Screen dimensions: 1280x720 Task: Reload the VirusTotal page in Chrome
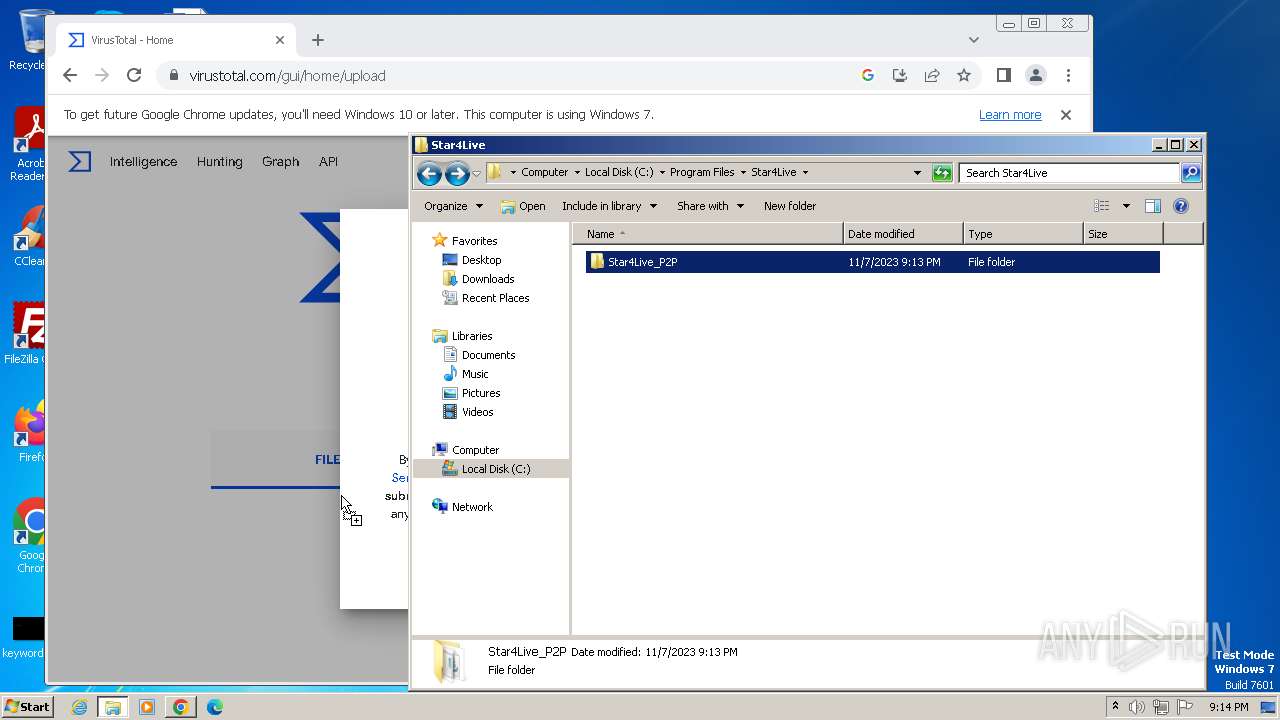[134, 75]
